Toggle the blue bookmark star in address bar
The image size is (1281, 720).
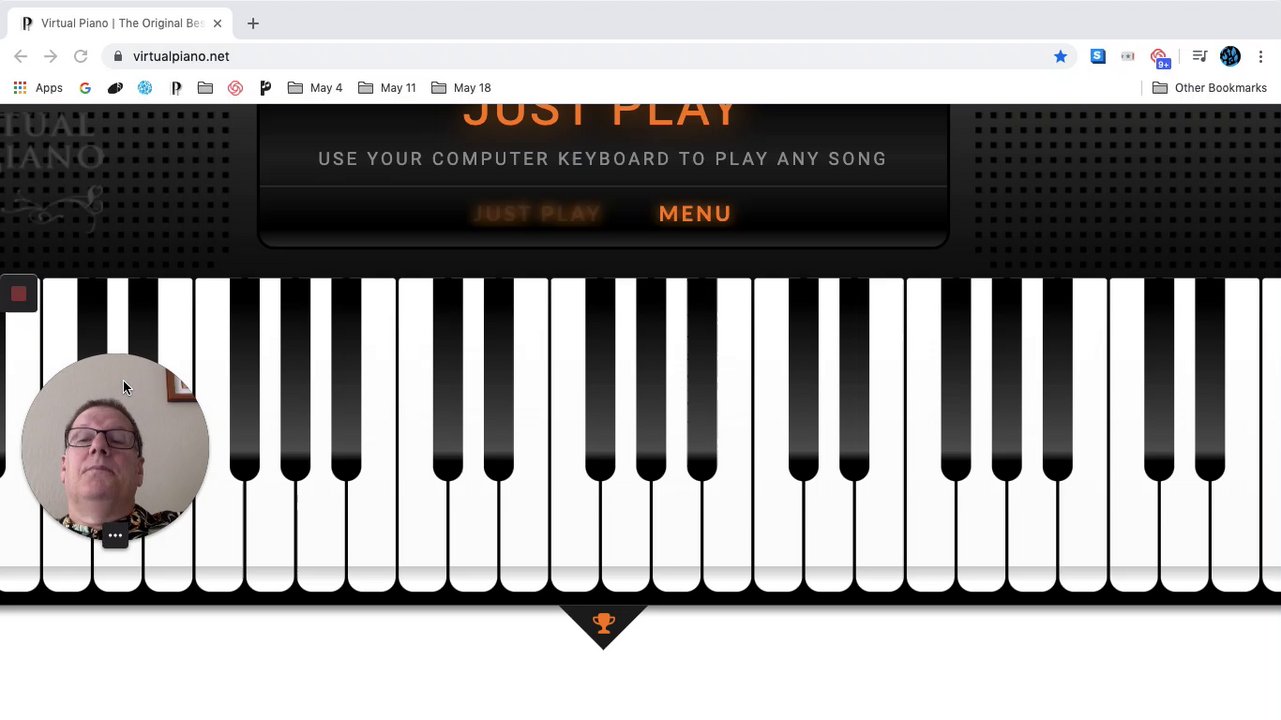[x=1060, y=57]
